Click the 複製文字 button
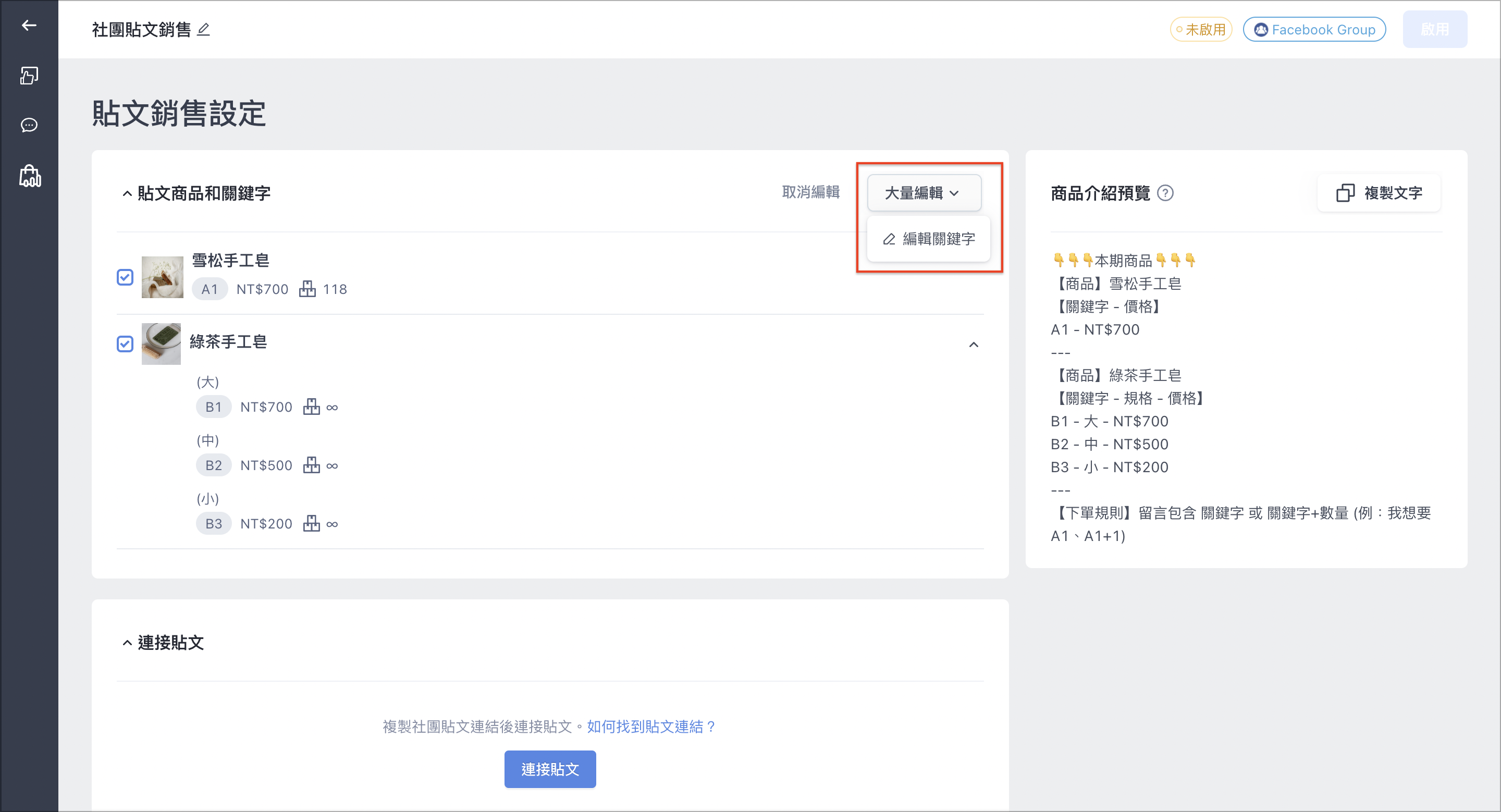 coord(1379,193)
